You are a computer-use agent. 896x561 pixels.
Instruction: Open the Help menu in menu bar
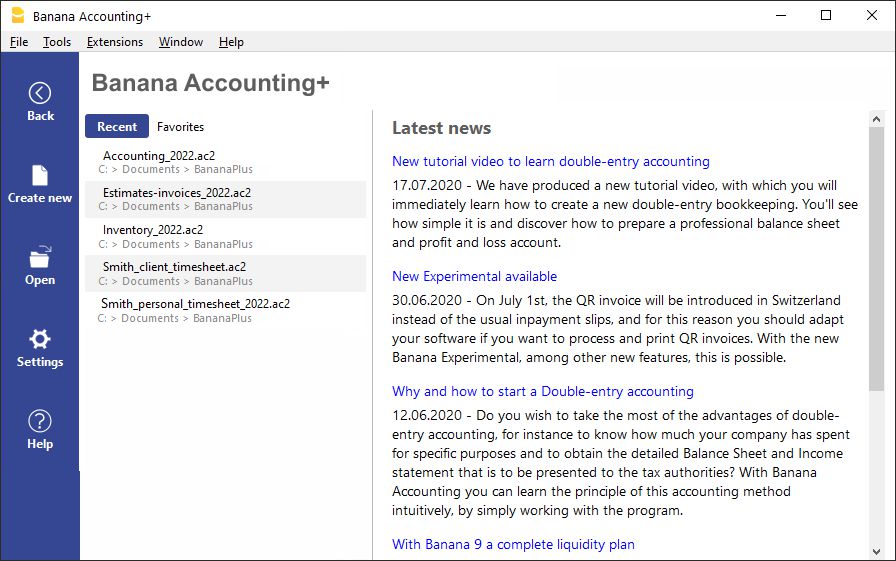coord(231,42)
